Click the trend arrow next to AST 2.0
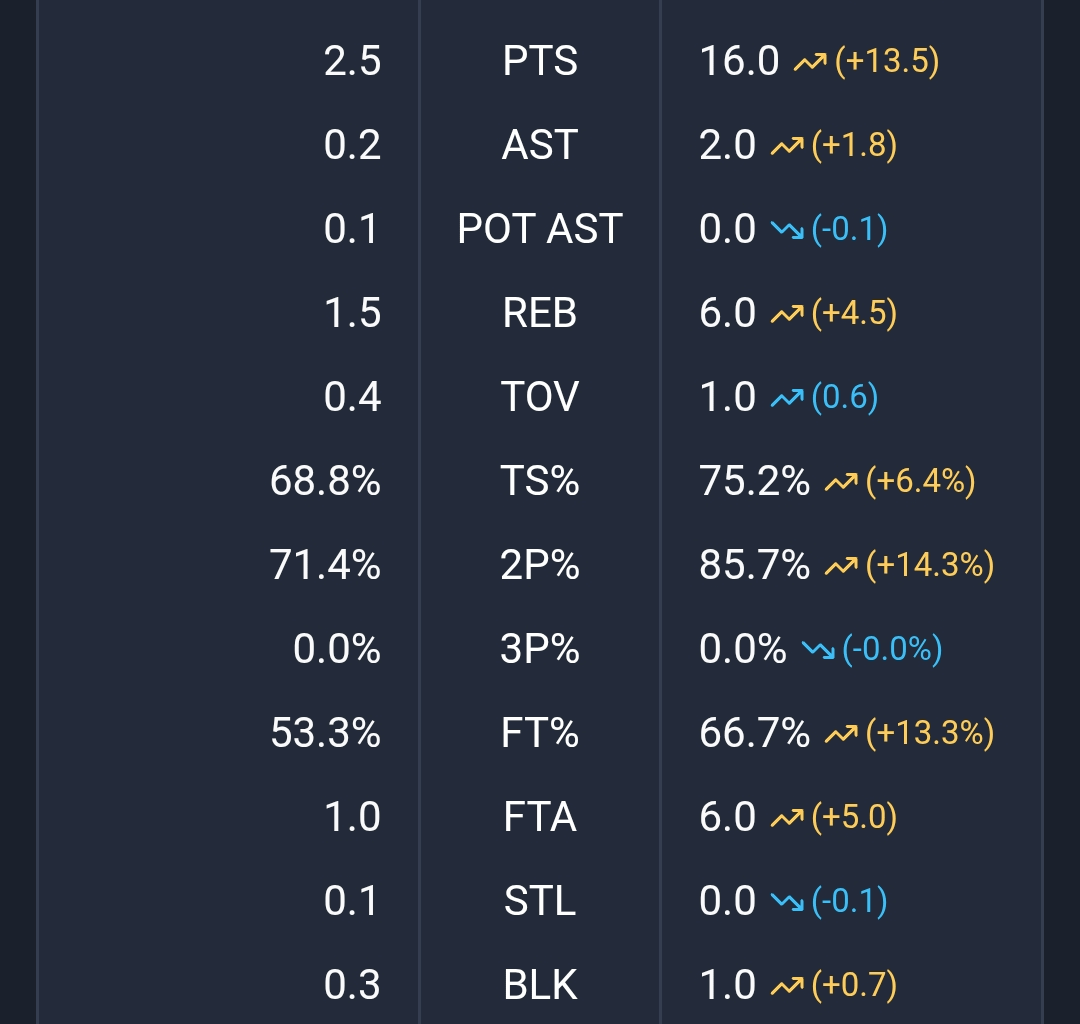Viewport: 1080px width, 1024px height. click(786, 147)
